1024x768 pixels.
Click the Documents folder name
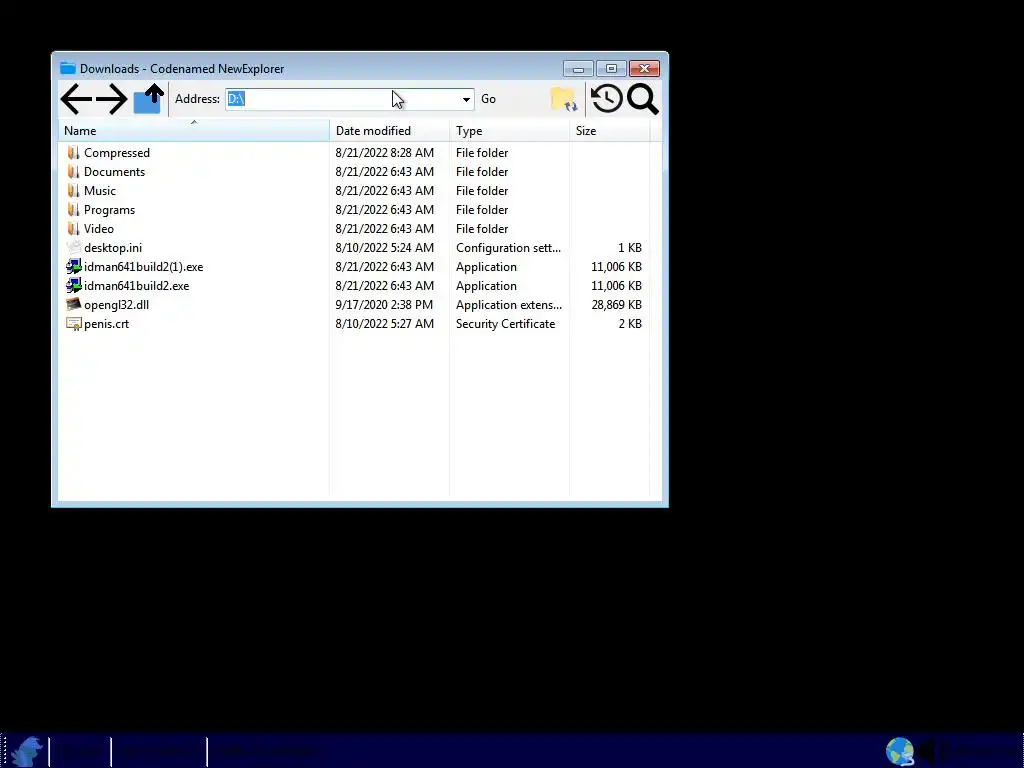[x=114, y=172]
